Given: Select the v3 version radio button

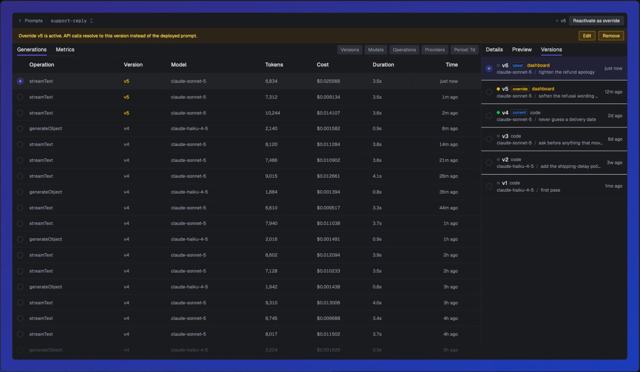Looking at the screenshot, I should point(489,139).
